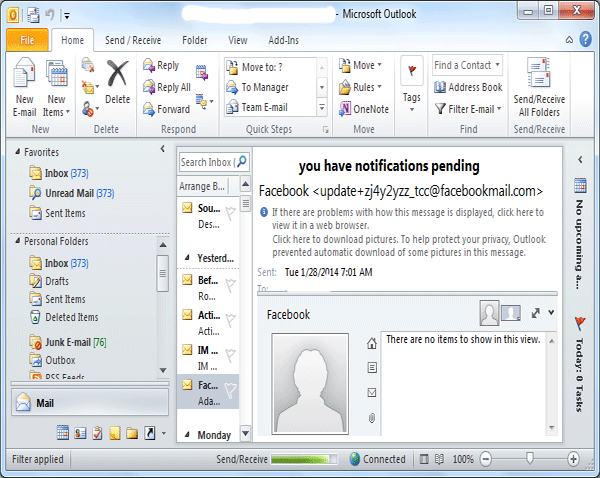Create a New E-mail message
The height and width of the screenshot is (478, 600).
point(24,87)
